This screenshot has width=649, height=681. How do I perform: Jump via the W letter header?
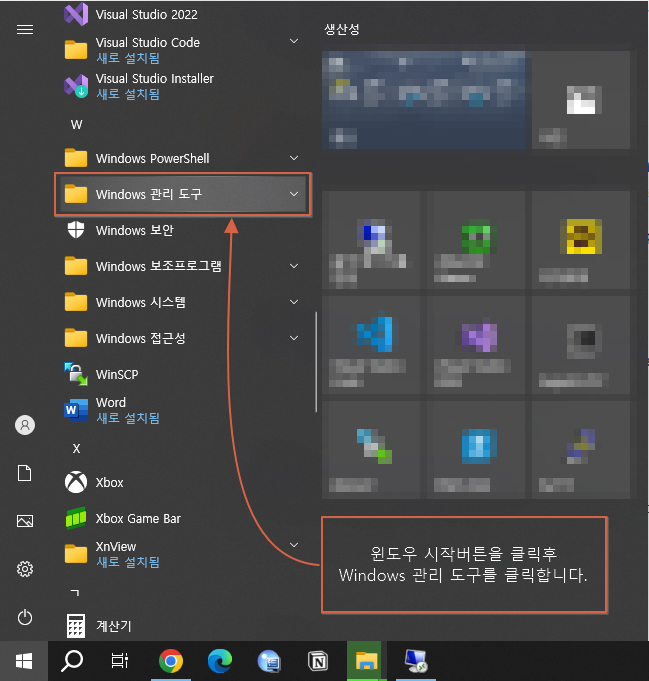(76, 125)
